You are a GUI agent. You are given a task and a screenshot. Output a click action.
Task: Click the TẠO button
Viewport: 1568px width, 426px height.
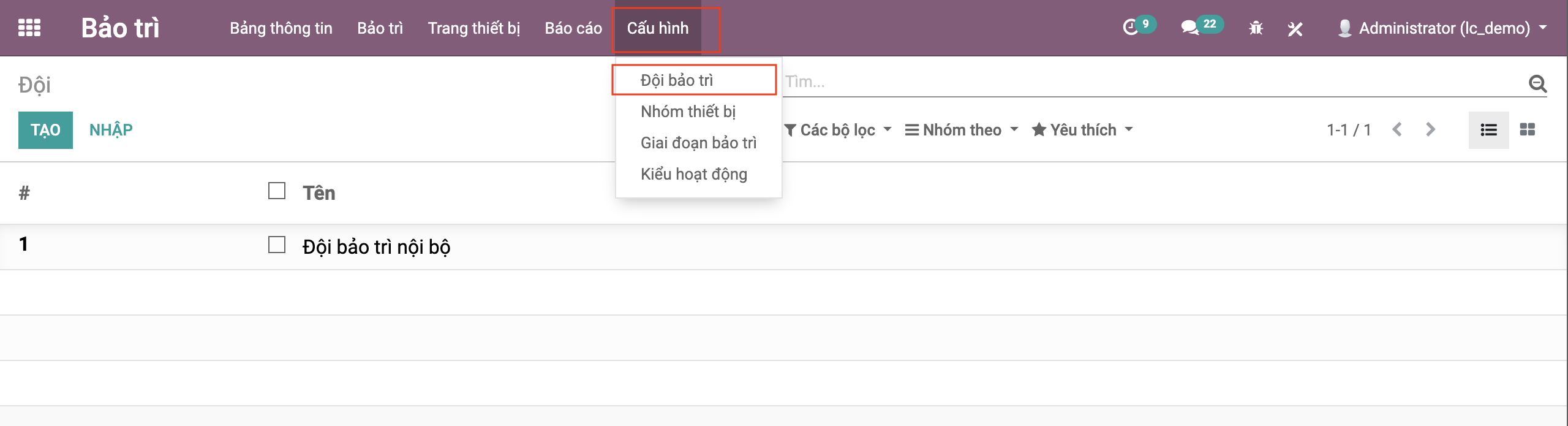(45, 130)
